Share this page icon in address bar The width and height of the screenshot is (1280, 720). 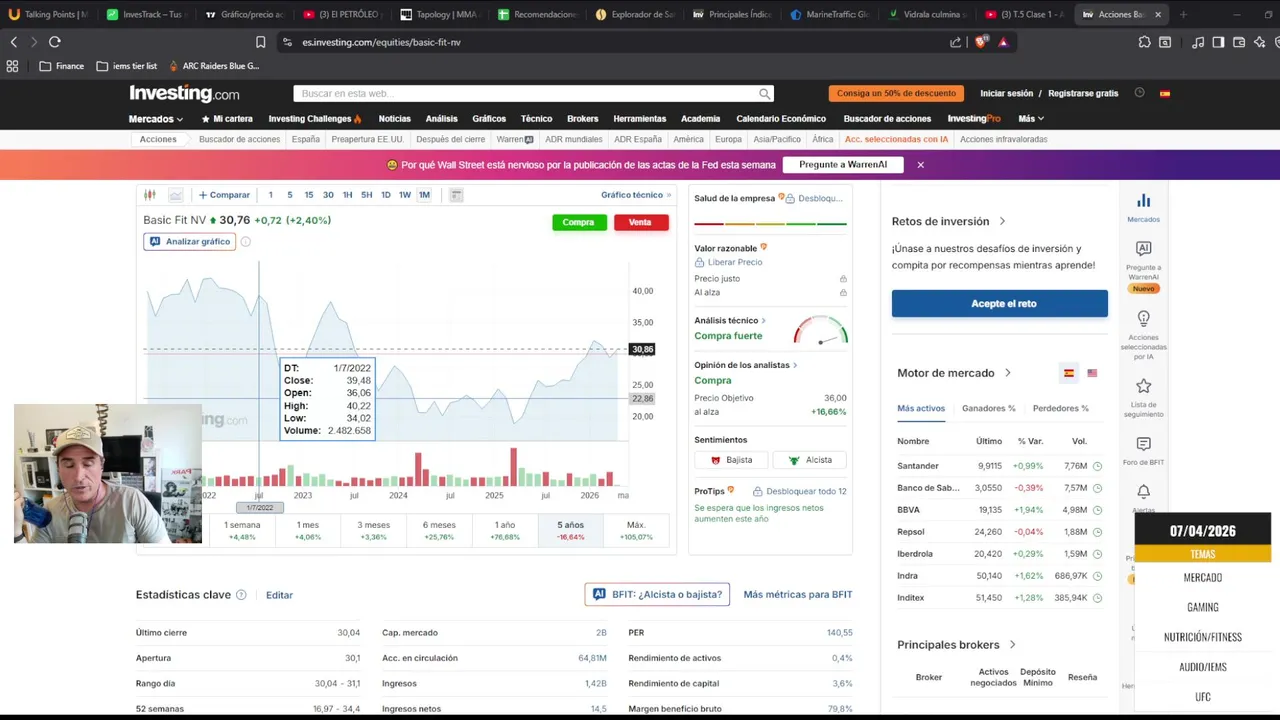955,42
